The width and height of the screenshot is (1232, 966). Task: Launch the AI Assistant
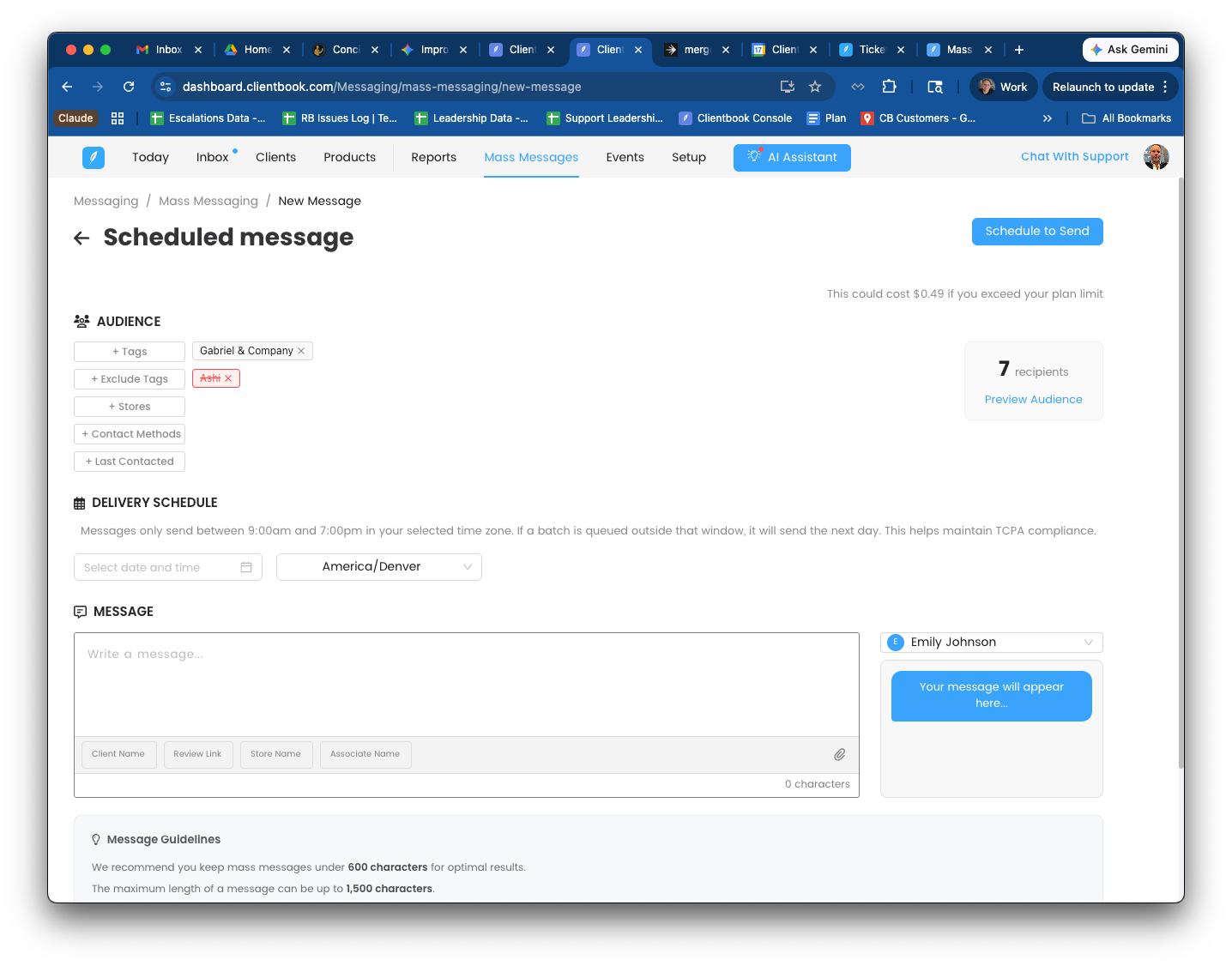point(792,158)
